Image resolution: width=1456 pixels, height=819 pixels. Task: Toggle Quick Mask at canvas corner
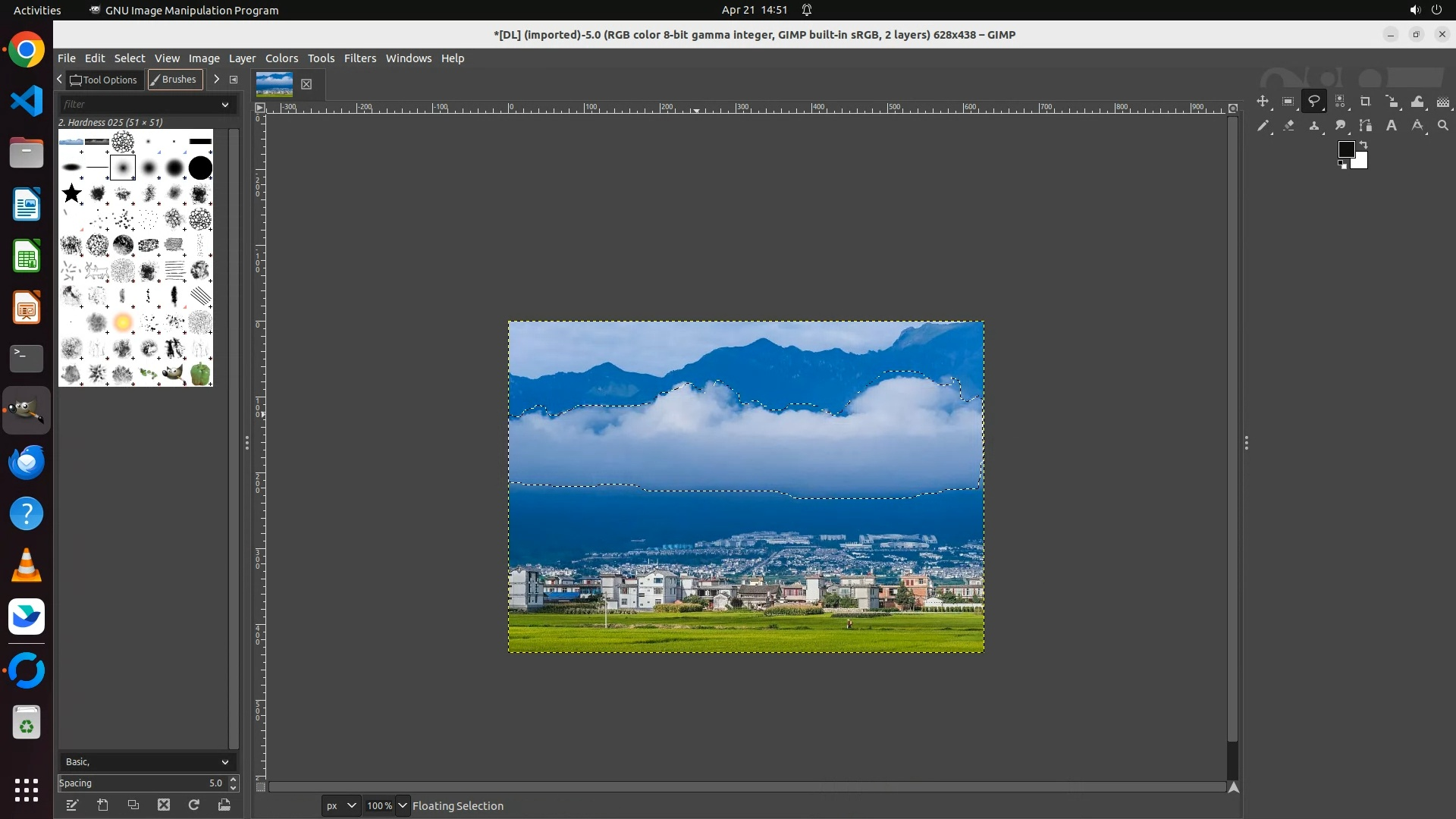coord(260,787)
